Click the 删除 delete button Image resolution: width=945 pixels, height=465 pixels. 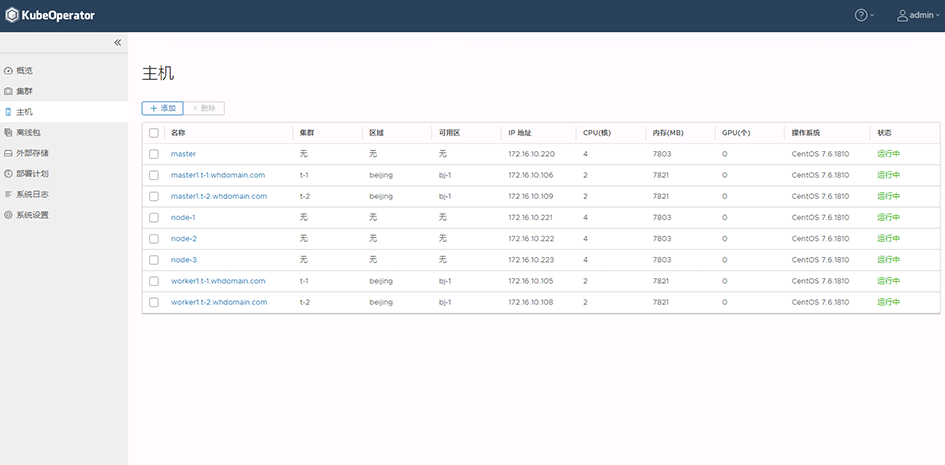[204, 108]
